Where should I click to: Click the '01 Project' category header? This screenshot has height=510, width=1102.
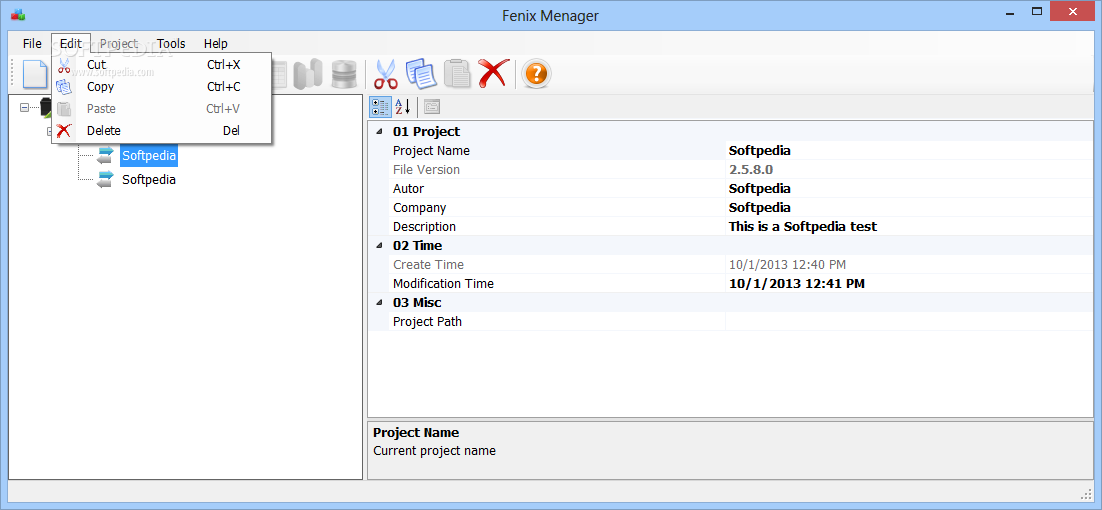(x=426, y=131)
